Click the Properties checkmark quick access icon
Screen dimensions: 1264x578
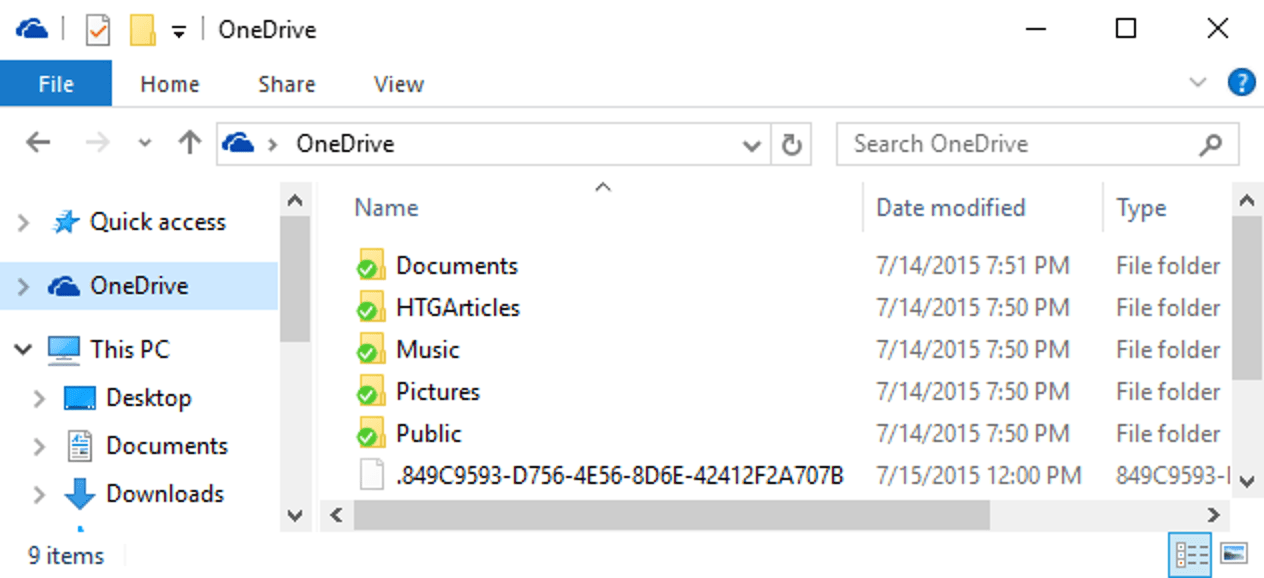(97, 30)
